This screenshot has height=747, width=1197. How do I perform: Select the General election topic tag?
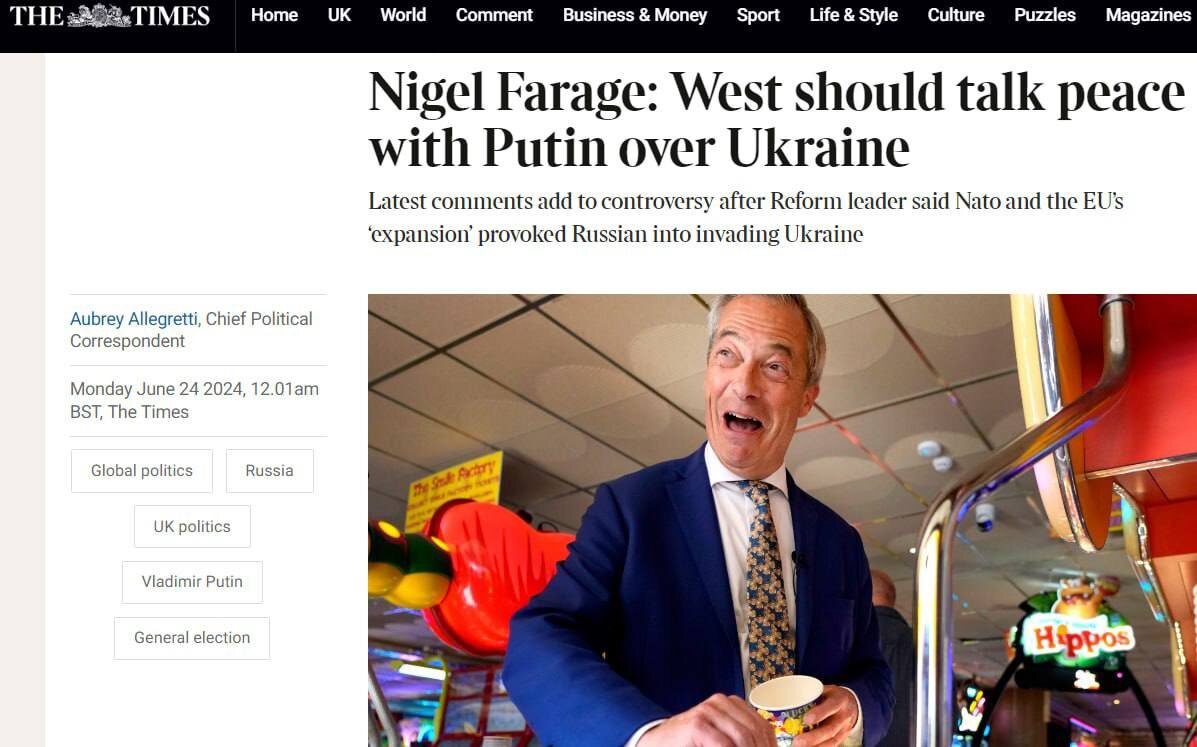point(192,638)
